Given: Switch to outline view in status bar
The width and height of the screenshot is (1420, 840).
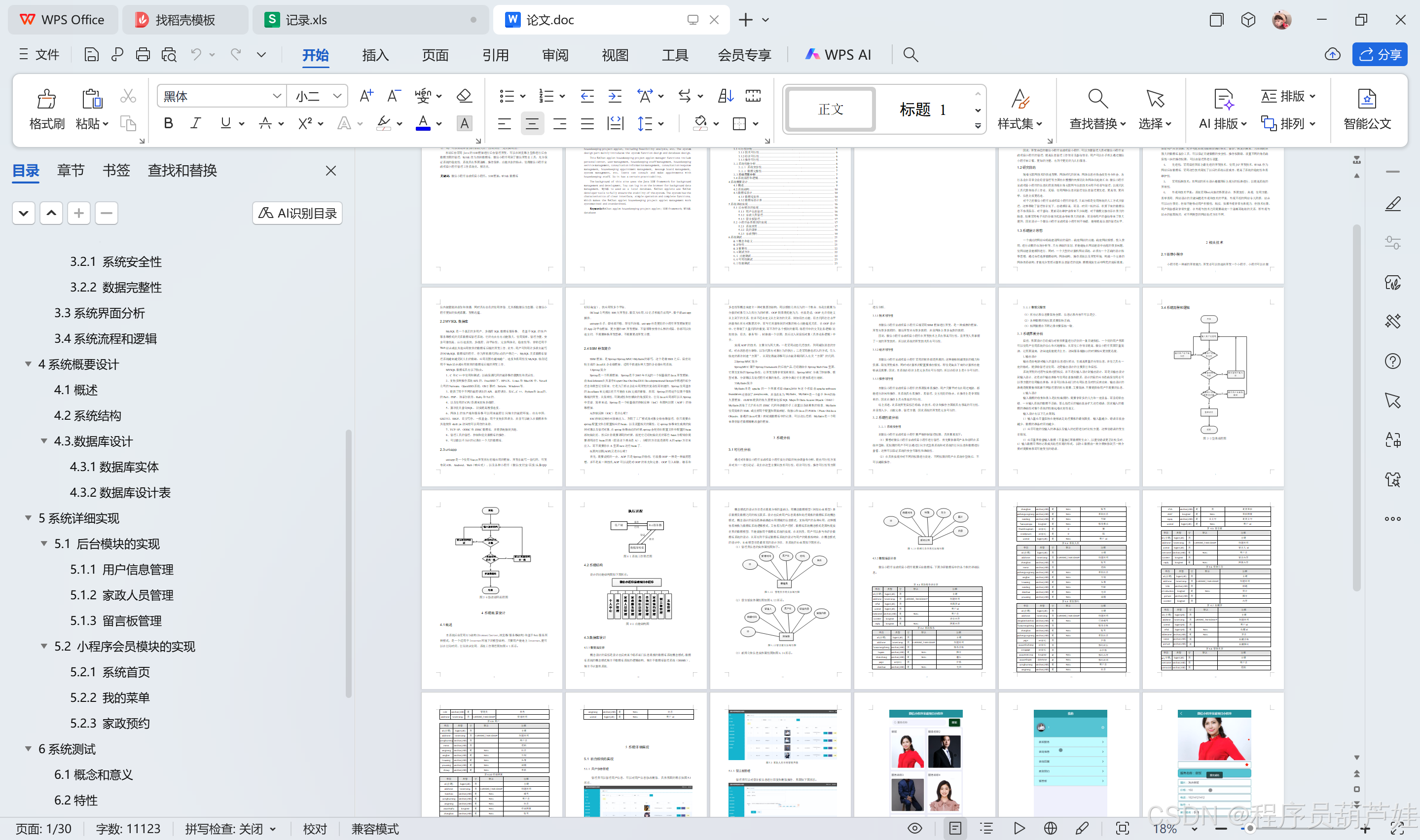Looking at the screenshot, I should click(986, 828).
